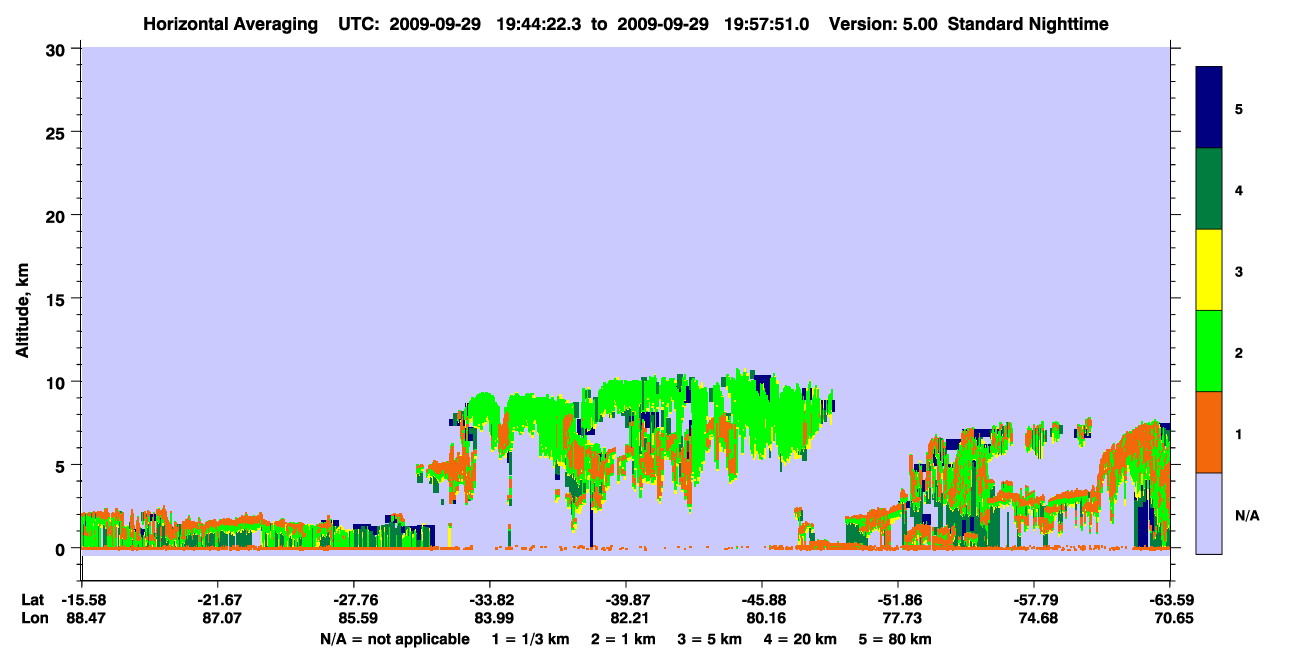This screenshot has width=1300, height=667.
Task: Click the colorbar label '1'
Action: (1239, 434)
